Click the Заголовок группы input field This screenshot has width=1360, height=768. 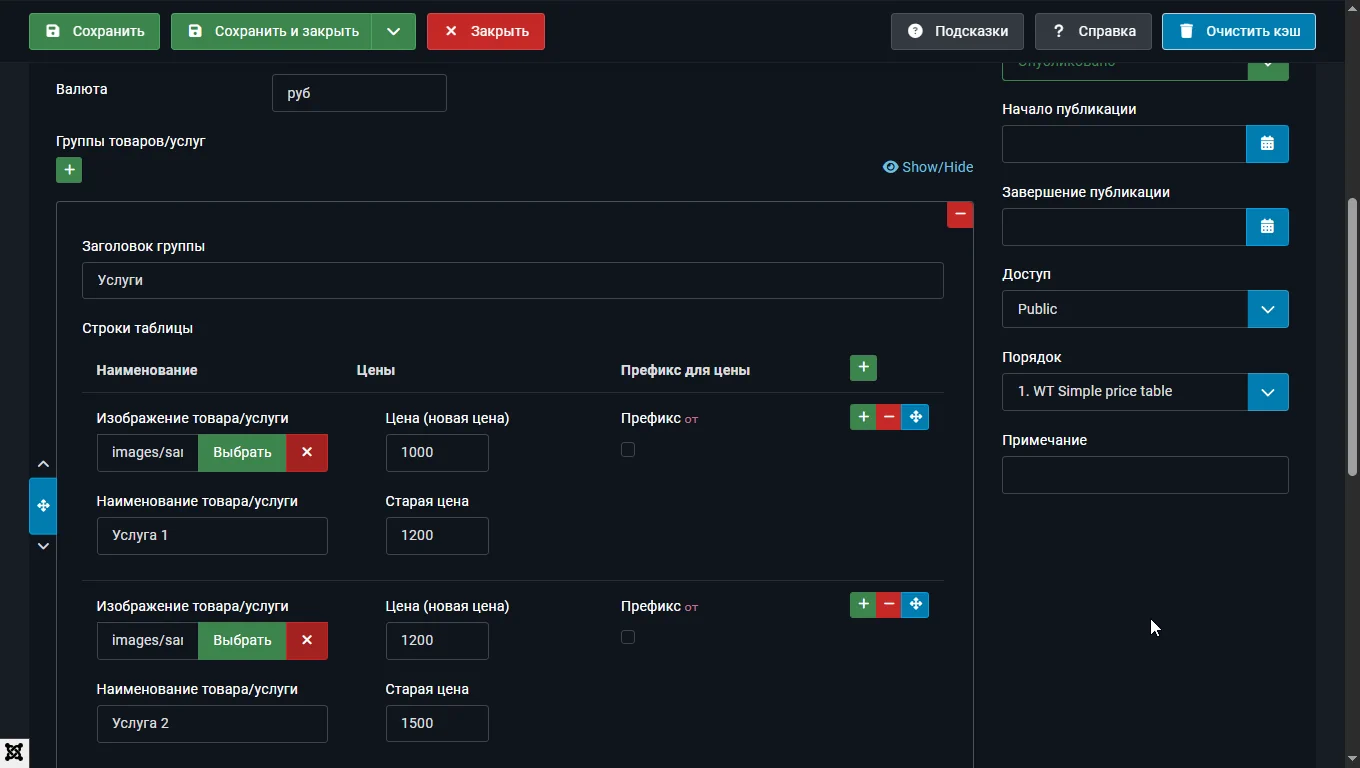(x=513, y=280)
